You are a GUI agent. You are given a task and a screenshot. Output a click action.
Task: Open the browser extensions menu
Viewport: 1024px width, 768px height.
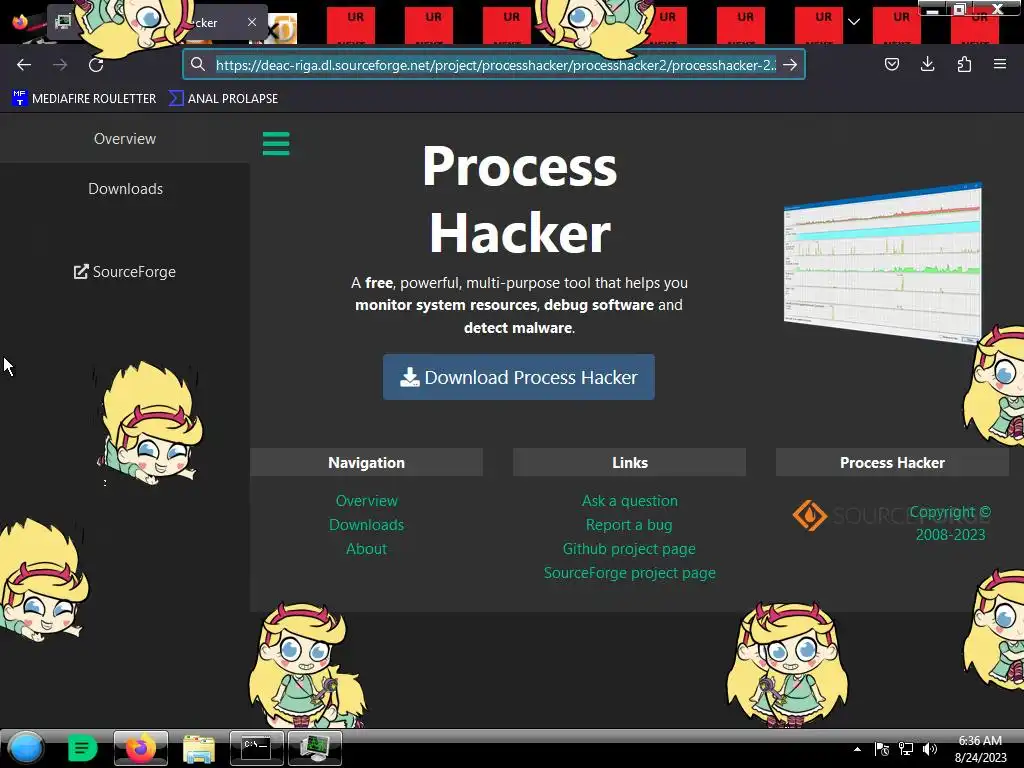pos(964,64)
